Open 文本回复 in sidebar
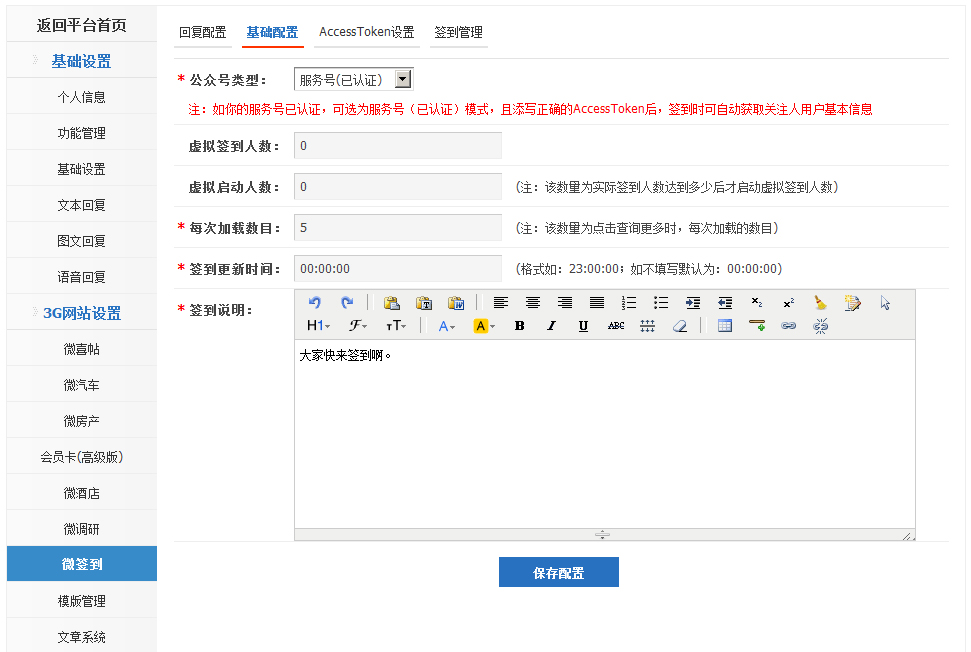Viewport: 971px width, 652px height. click(81, 205)
